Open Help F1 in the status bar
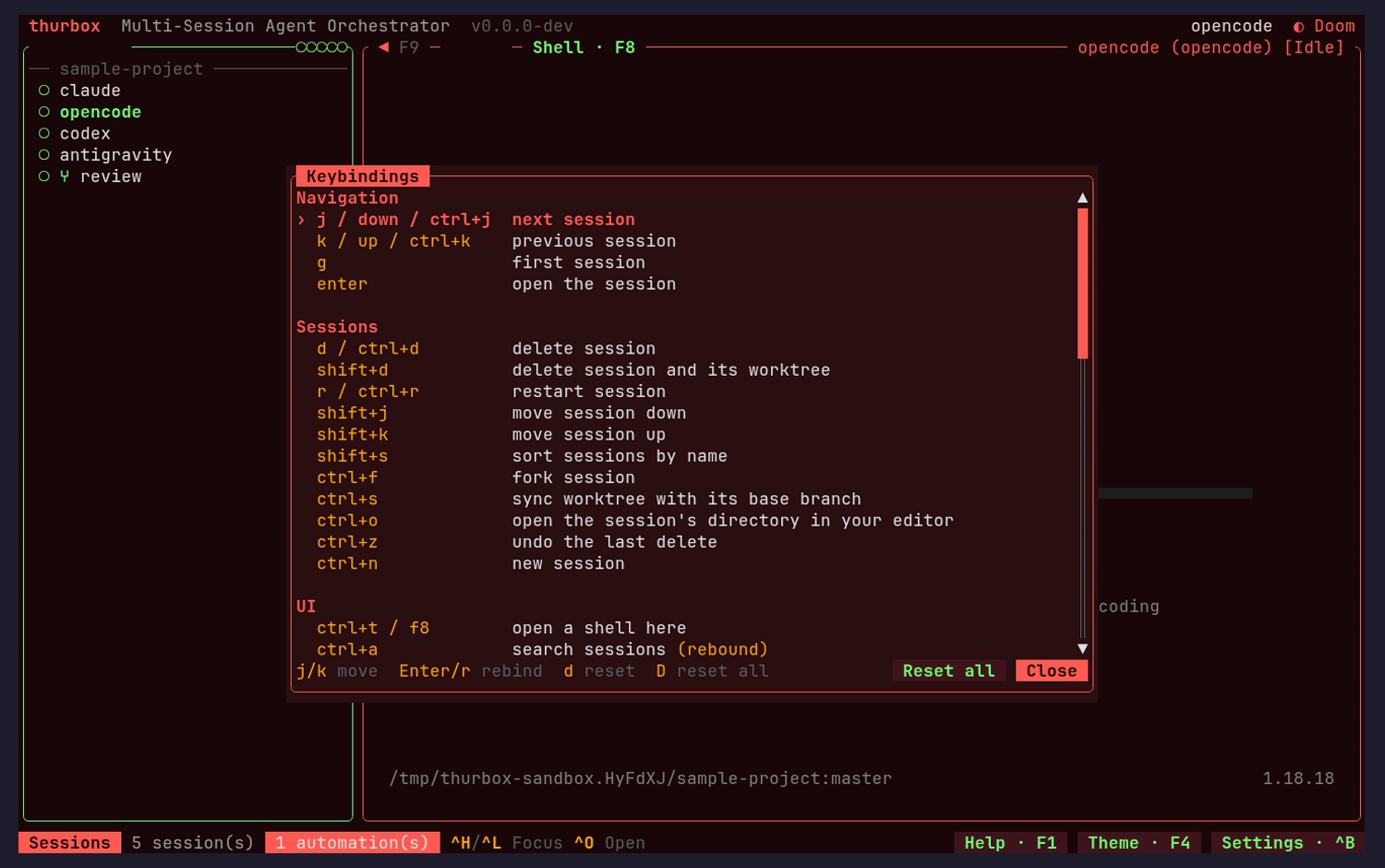 1010,843
